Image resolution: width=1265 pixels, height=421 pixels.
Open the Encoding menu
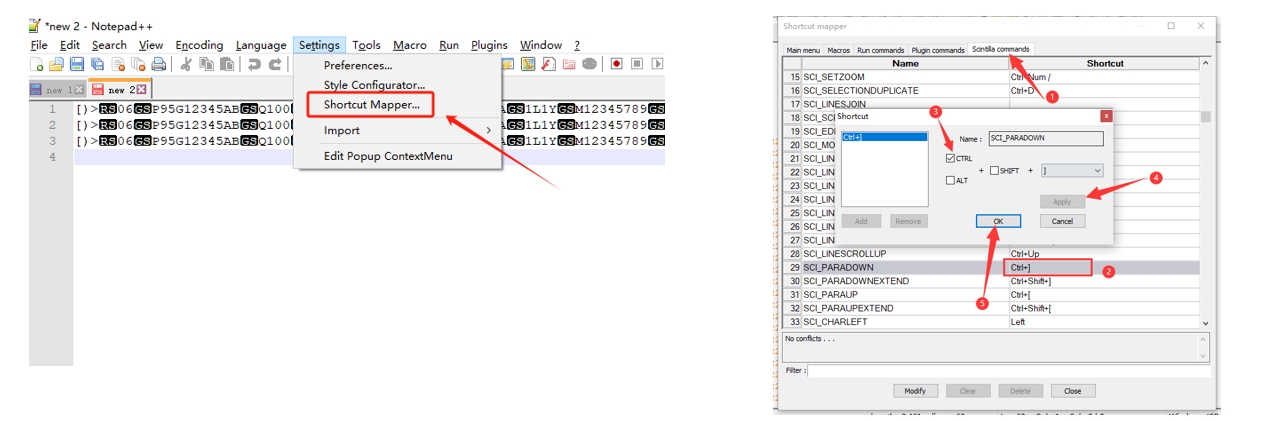[199, 45]
